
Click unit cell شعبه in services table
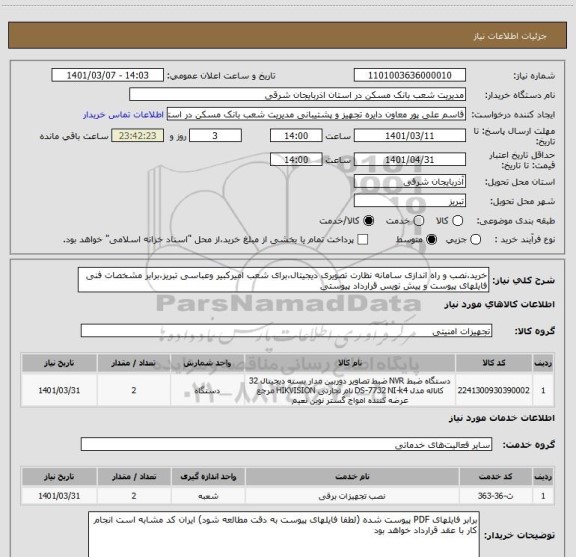(208, 496)
